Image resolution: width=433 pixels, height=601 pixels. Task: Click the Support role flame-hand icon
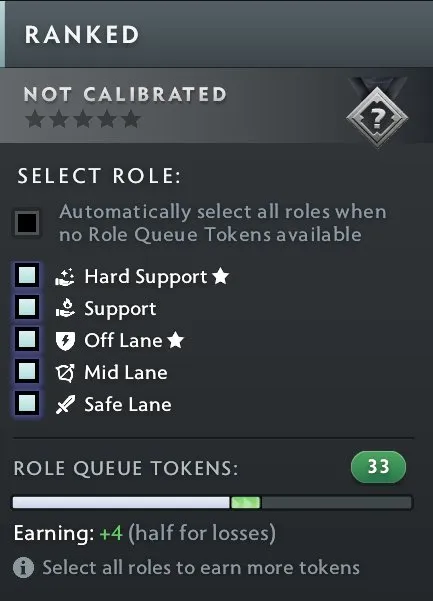coord(65,309)
